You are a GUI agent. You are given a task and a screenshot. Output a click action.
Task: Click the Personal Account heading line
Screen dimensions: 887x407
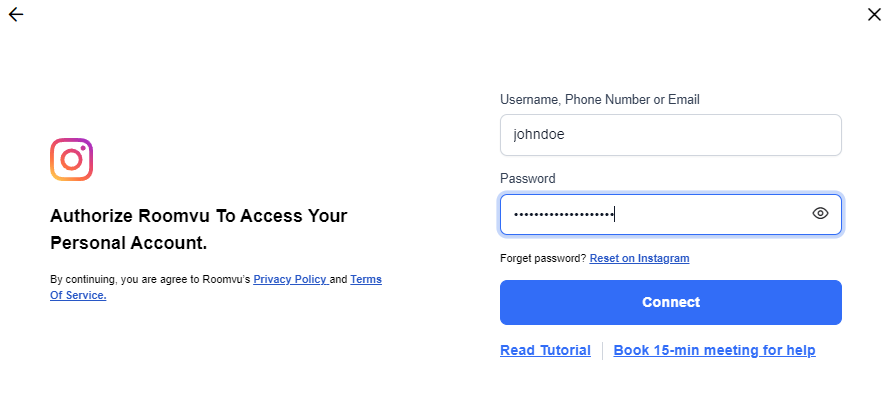(x=128, y=243)
